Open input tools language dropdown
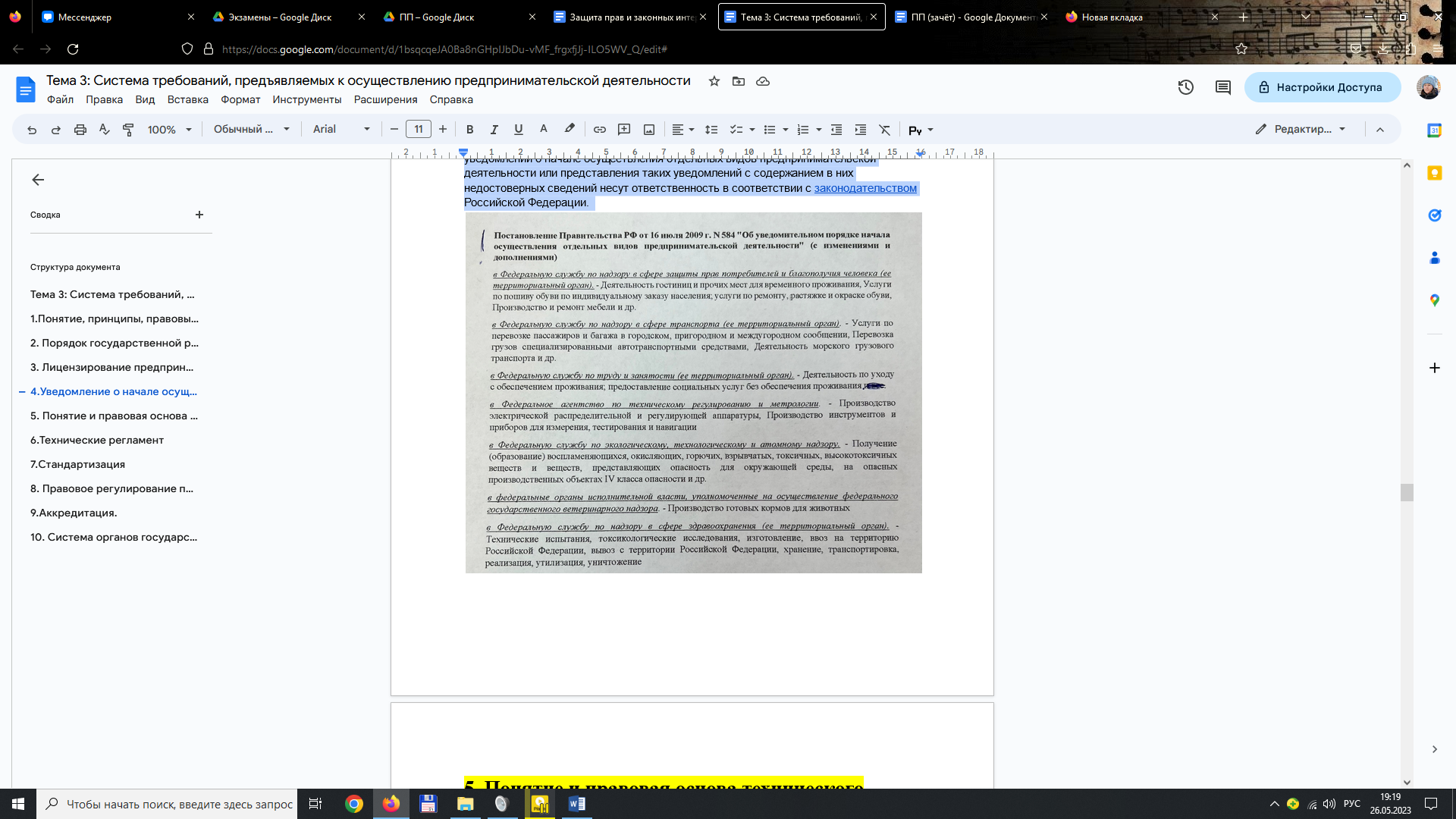This screenshot has height=819, width=1456. (x=930, y=130)
